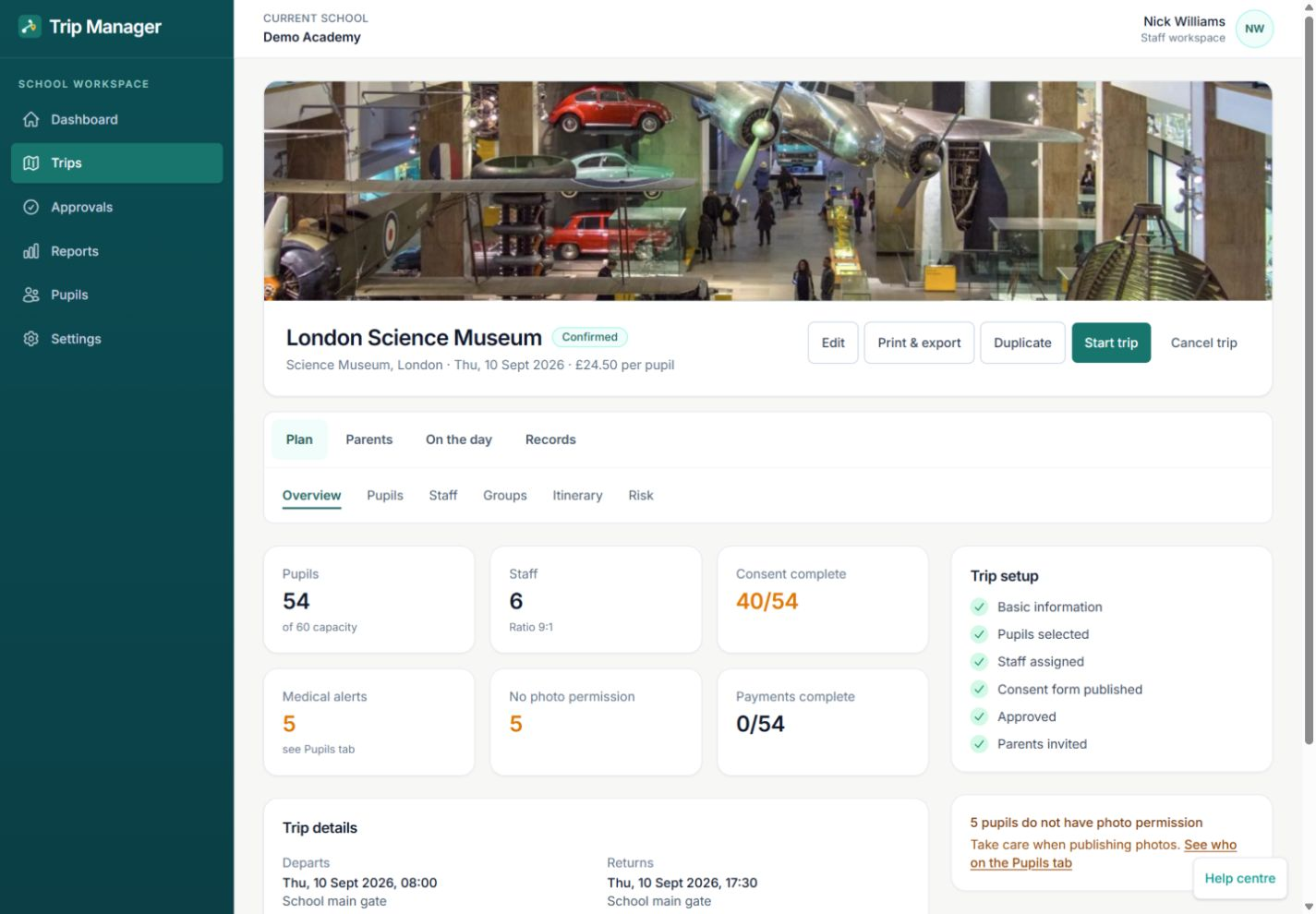Open the Help centre
Viewport: 1316px width, 914px height.
(1239, 878)
